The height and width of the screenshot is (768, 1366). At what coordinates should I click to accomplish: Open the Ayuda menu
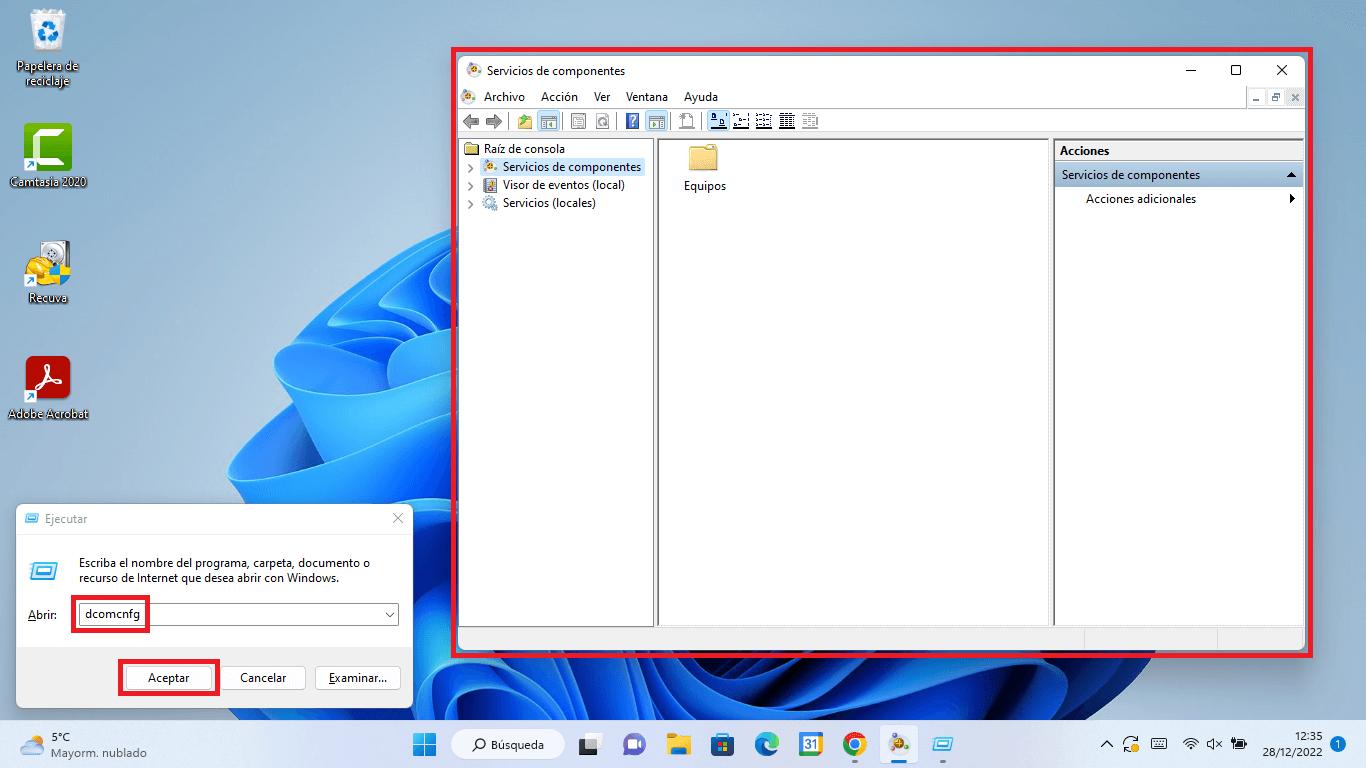701,97
